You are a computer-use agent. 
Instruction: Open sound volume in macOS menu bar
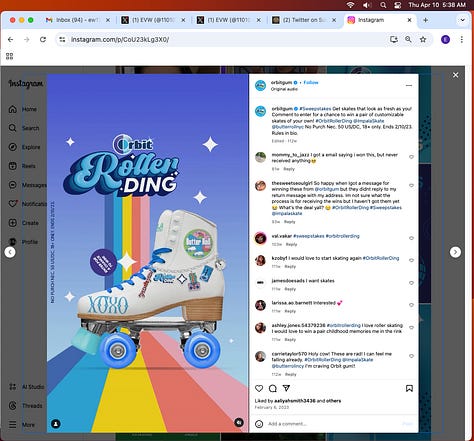click(x=367, y=5)
